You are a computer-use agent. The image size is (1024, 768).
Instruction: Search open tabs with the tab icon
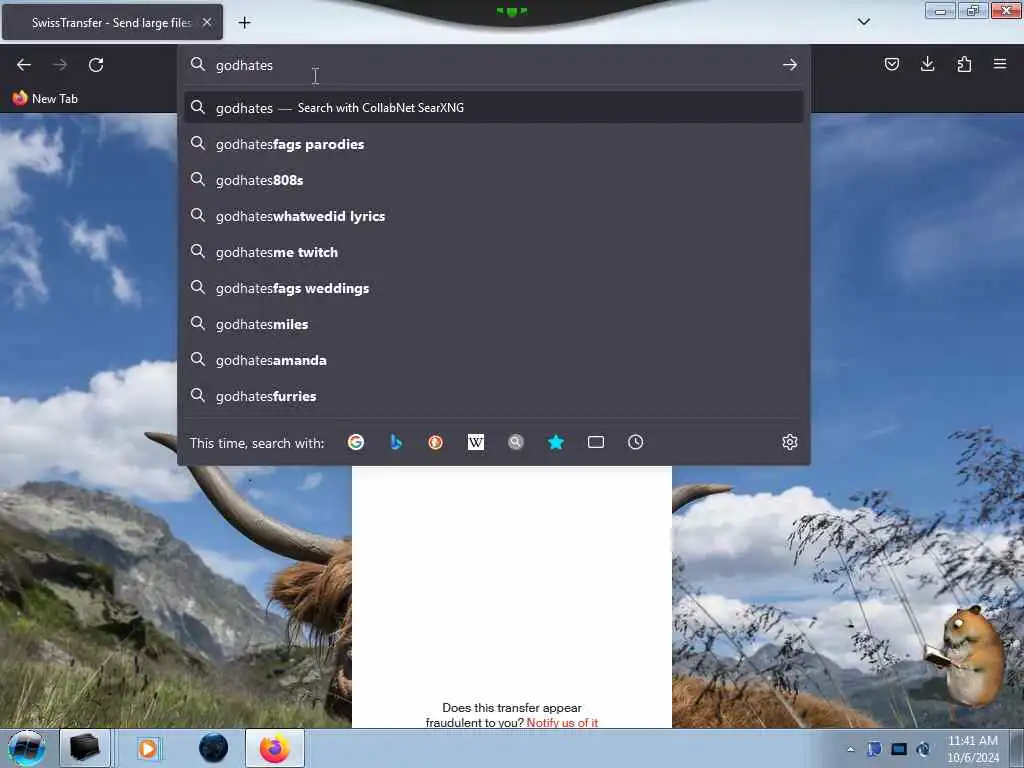pos(596,442)
